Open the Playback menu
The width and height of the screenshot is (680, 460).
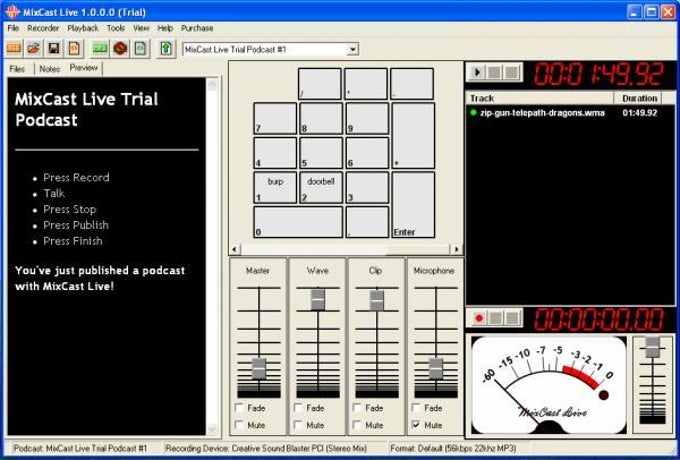[83, 28]
